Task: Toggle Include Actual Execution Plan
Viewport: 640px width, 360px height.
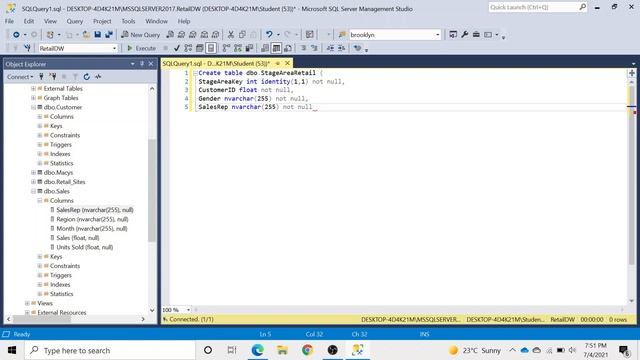Action: 226,48
